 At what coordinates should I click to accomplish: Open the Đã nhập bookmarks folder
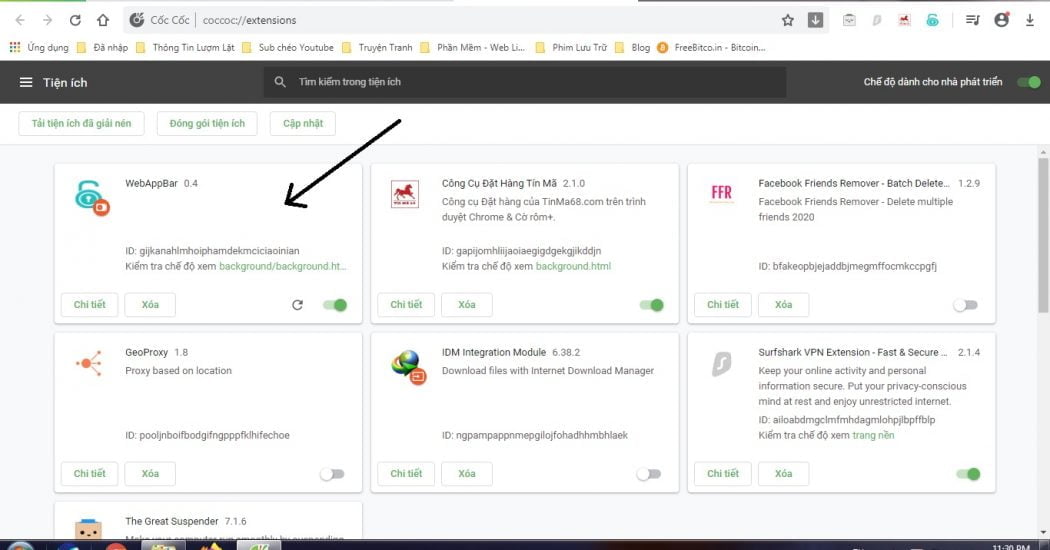click(102, 48)
